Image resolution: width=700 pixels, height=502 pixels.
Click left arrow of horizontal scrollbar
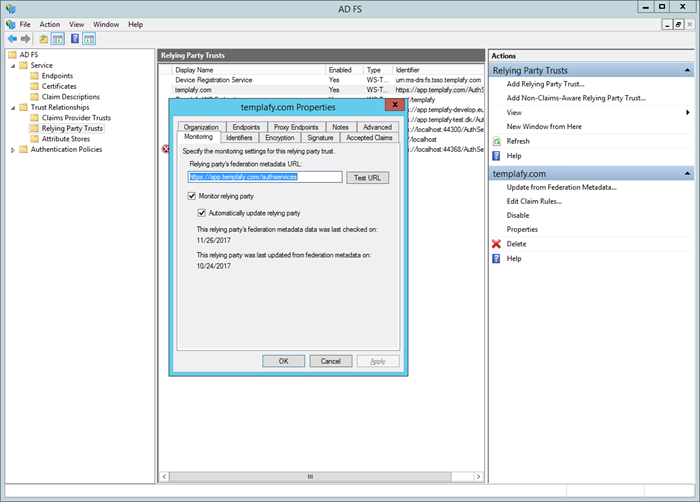(x=164, y=477)
